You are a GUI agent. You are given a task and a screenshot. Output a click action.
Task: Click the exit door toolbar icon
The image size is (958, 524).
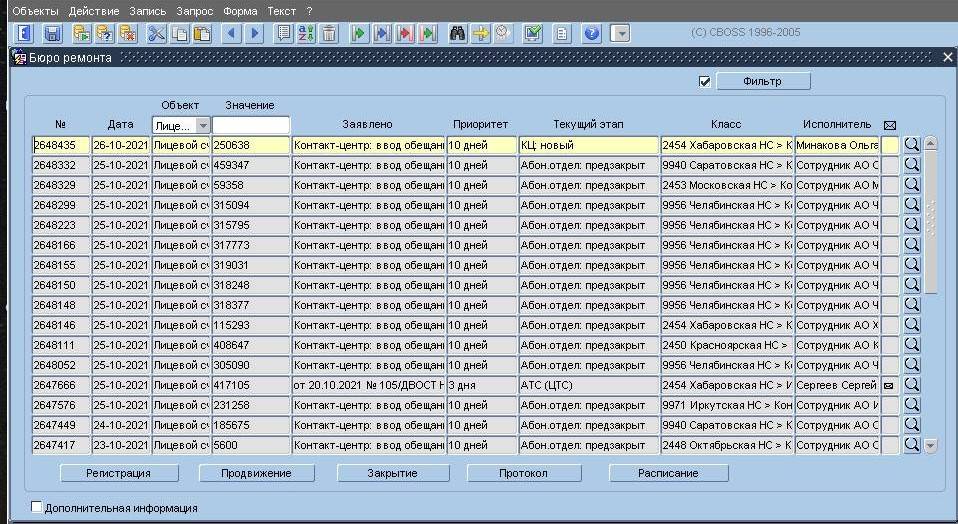(24, 33)
